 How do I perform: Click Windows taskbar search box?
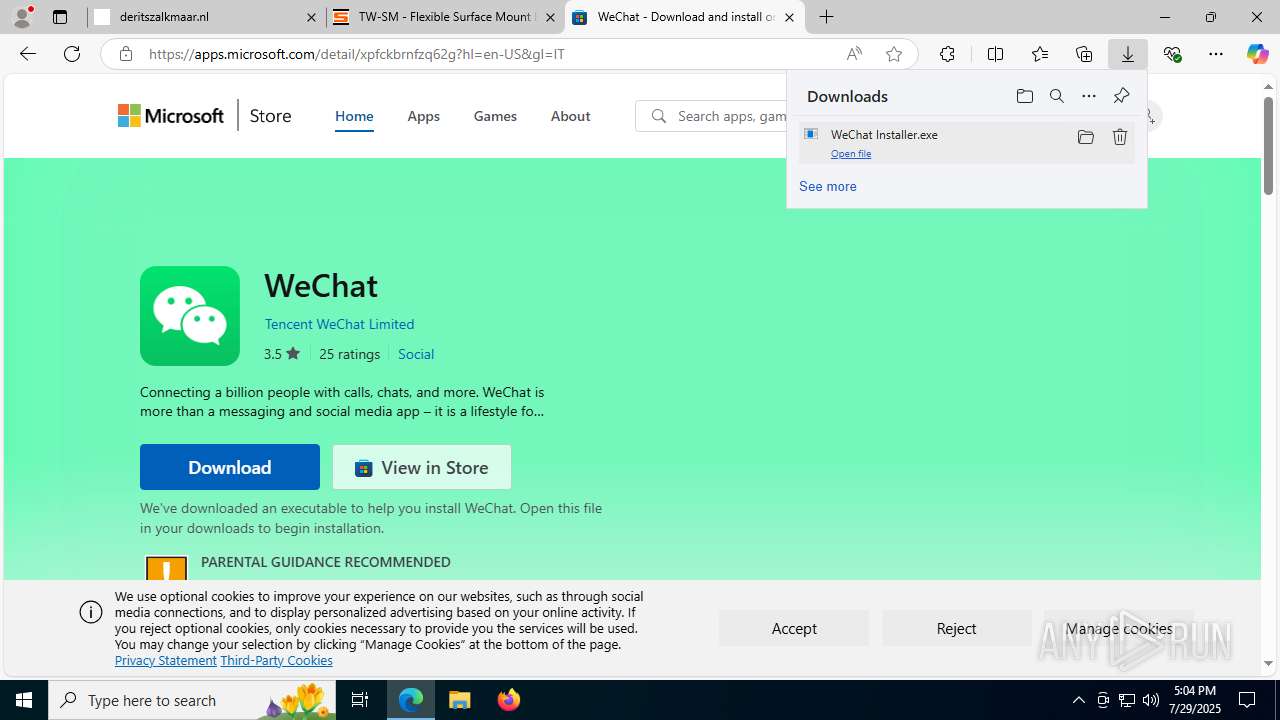coord(192,700)
